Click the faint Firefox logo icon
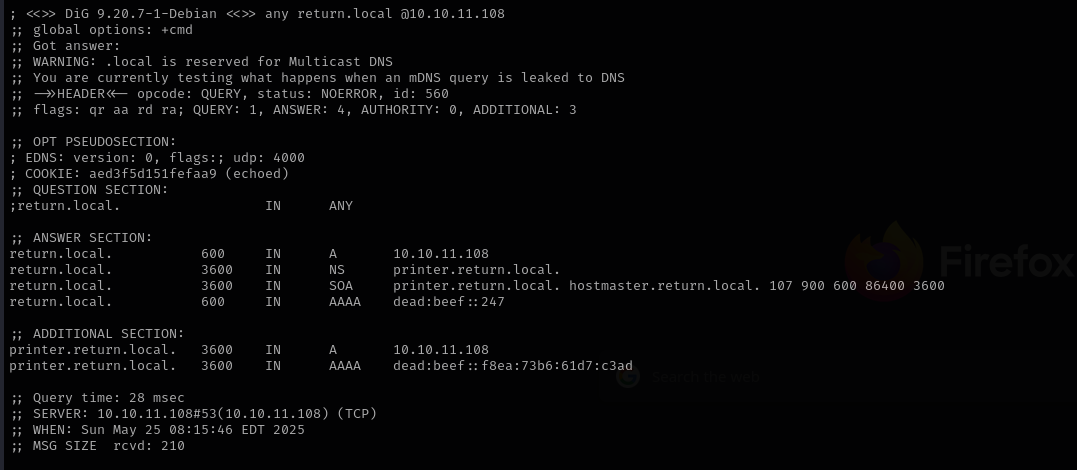The image size is (1077, 470). pos(883,262)
